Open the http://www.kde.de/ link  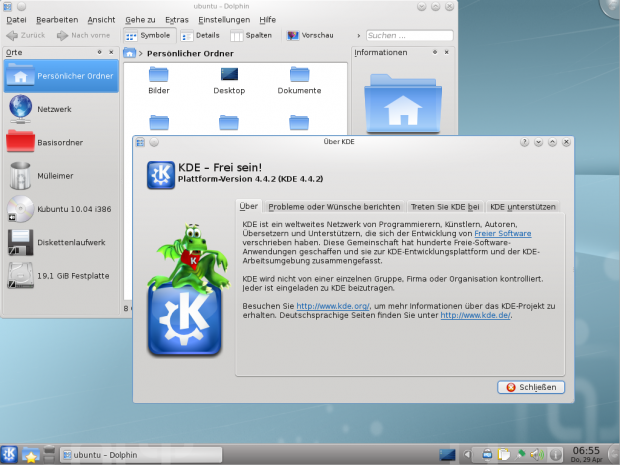coord(475,315)
